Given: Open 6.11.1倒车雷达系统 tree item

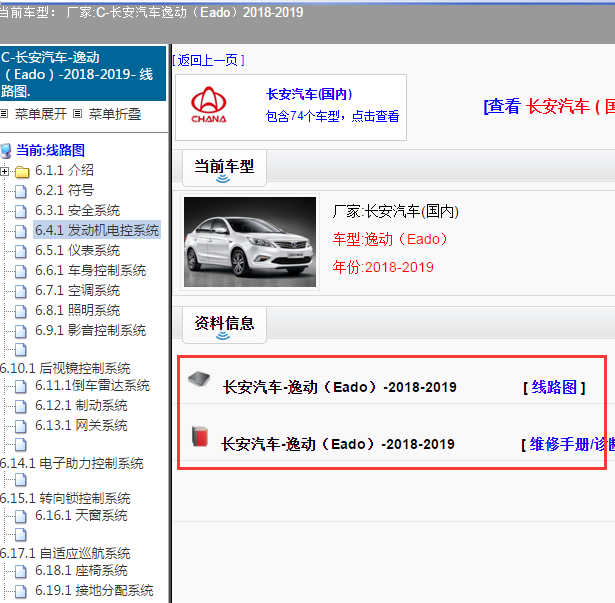Looking at the screenshot, I should [x=92, y=385].
